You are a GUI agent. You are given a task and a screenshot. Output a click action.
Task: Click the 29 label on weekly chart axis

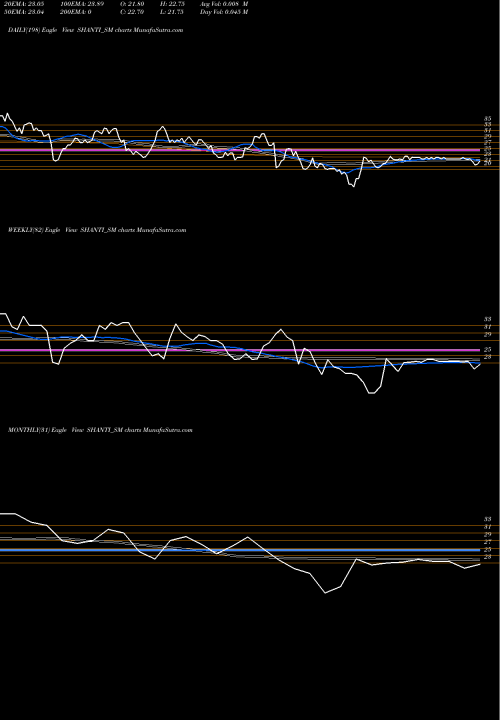(487, 335)
